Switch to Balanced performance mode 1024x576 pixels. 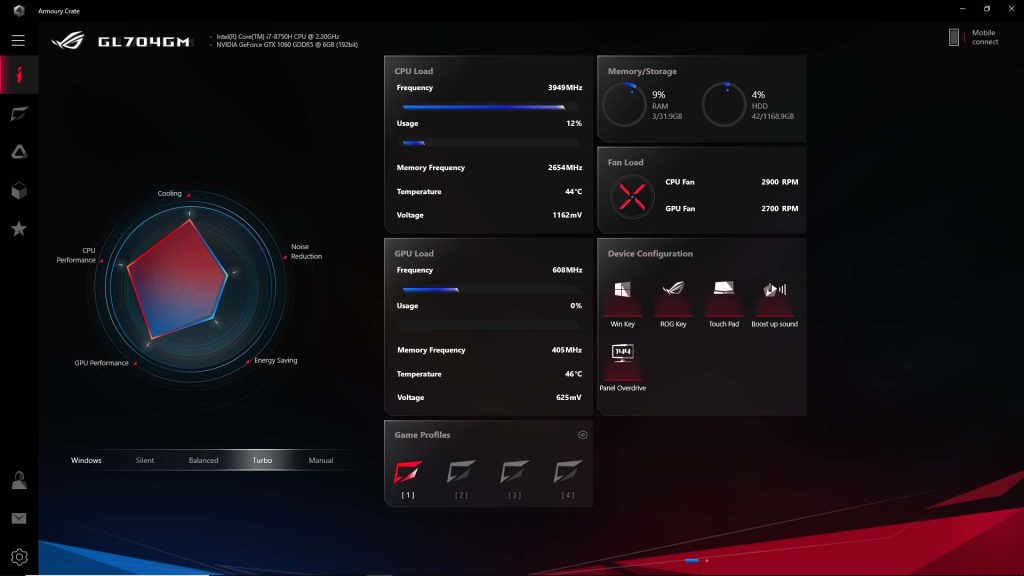203,460
